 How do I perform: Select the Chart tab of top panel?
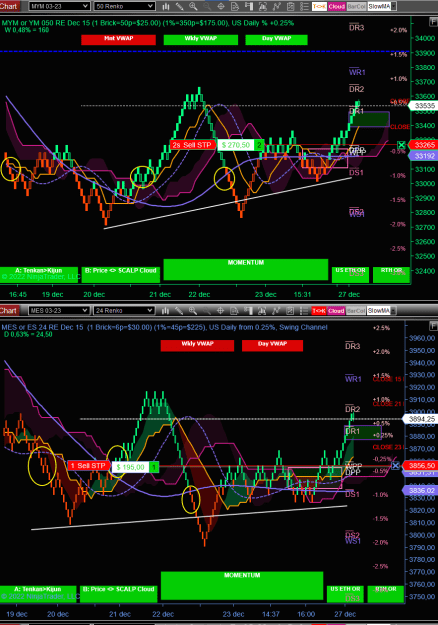tap(9, 6)
